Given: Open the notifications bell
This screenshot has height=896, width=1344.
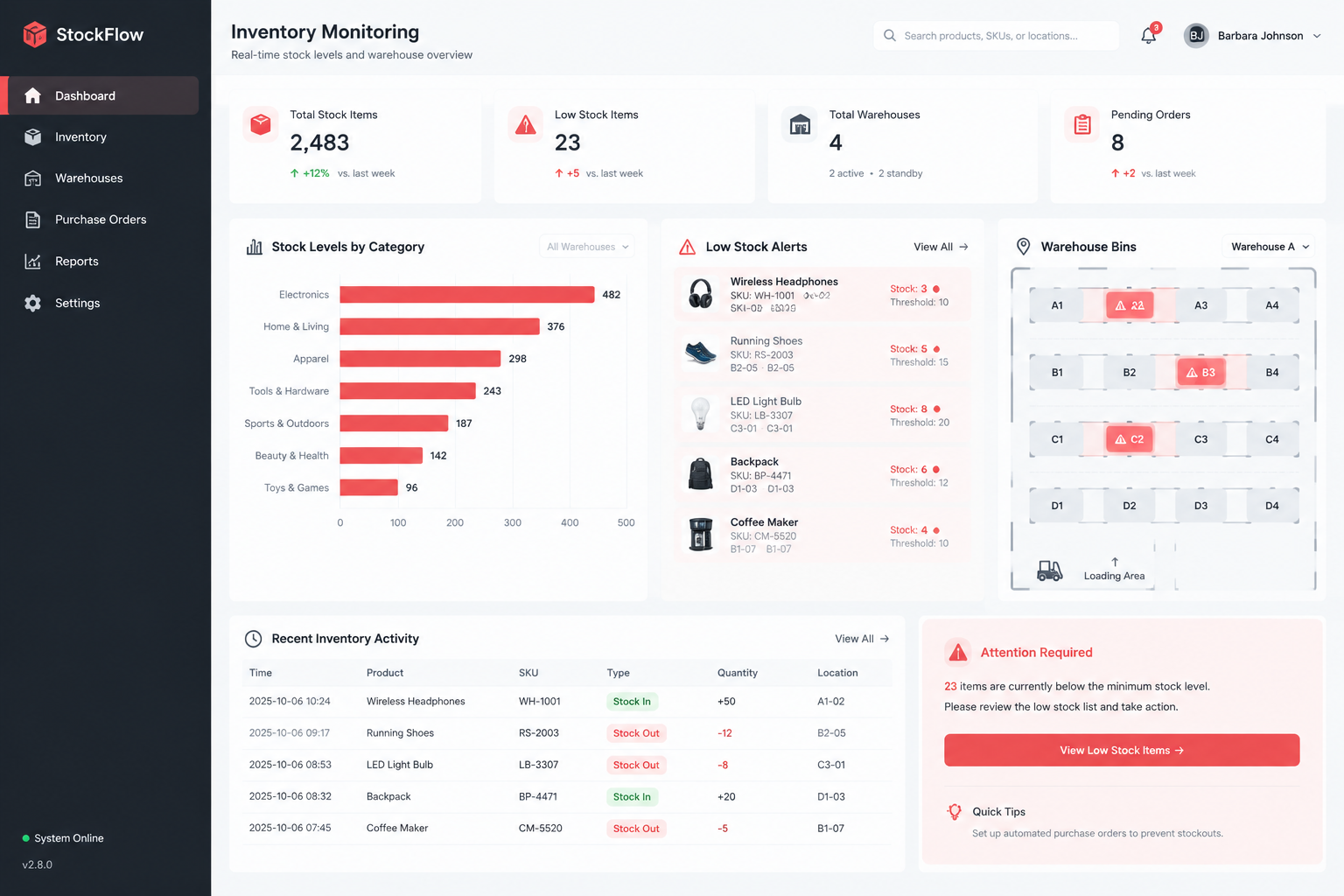Looking at the screenshot, I should click(1149, 36).
